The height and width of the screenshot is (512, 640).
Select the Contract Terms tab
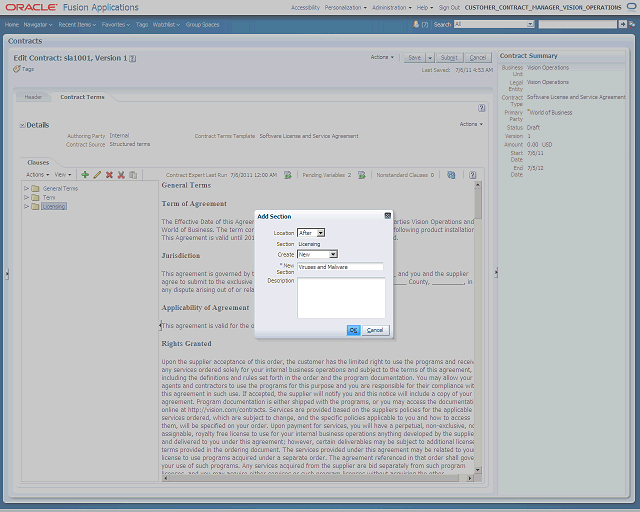[x=82, y=97]
